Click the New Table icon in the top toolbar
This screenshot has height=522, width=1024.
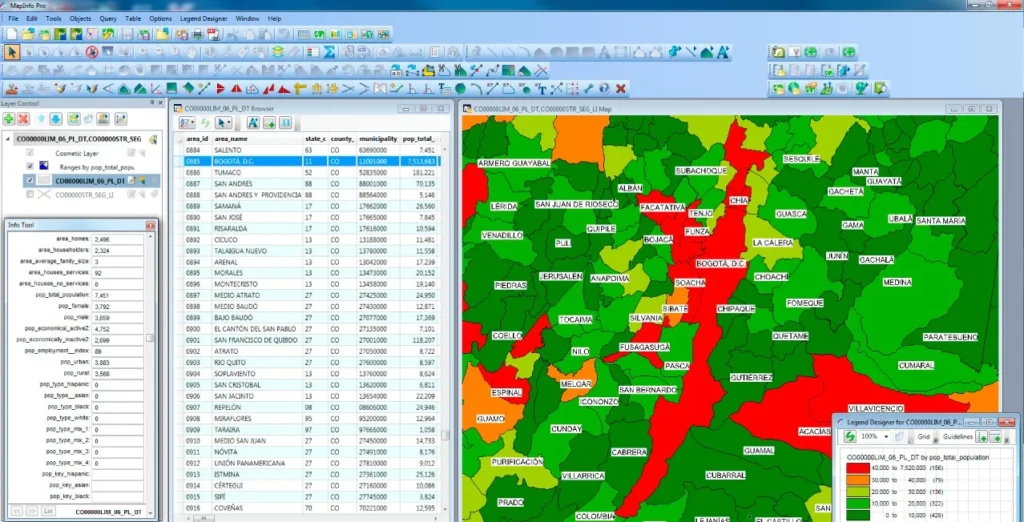click(x=12, y=33)
